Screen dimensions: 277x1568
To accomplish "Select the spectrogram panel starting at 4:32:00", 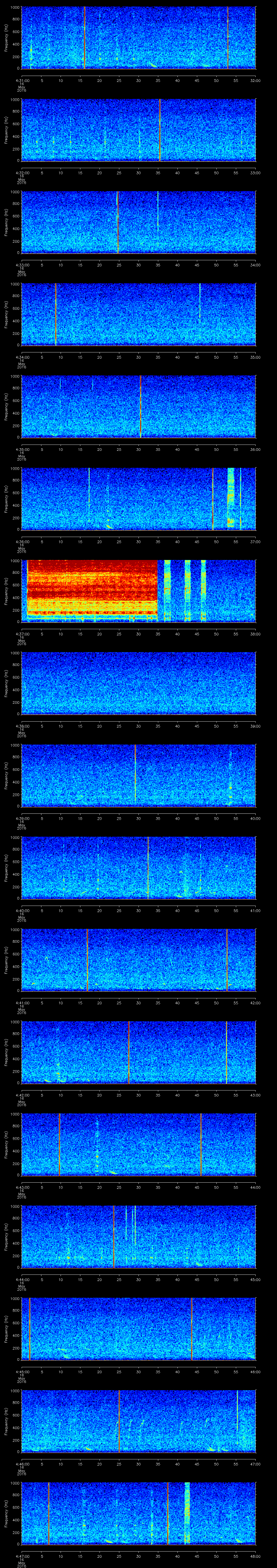I will coord(139,130).
